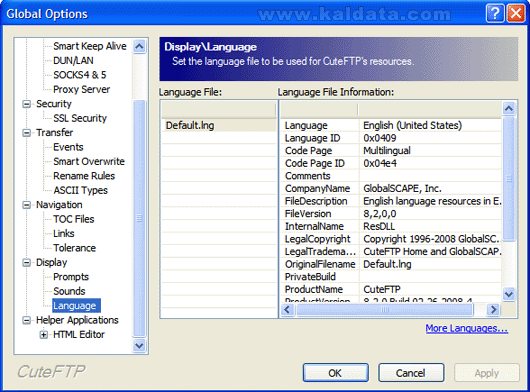Click Language File Information scroll down arrow
Viewport: 530px width, 392px height.
[509, 294]
